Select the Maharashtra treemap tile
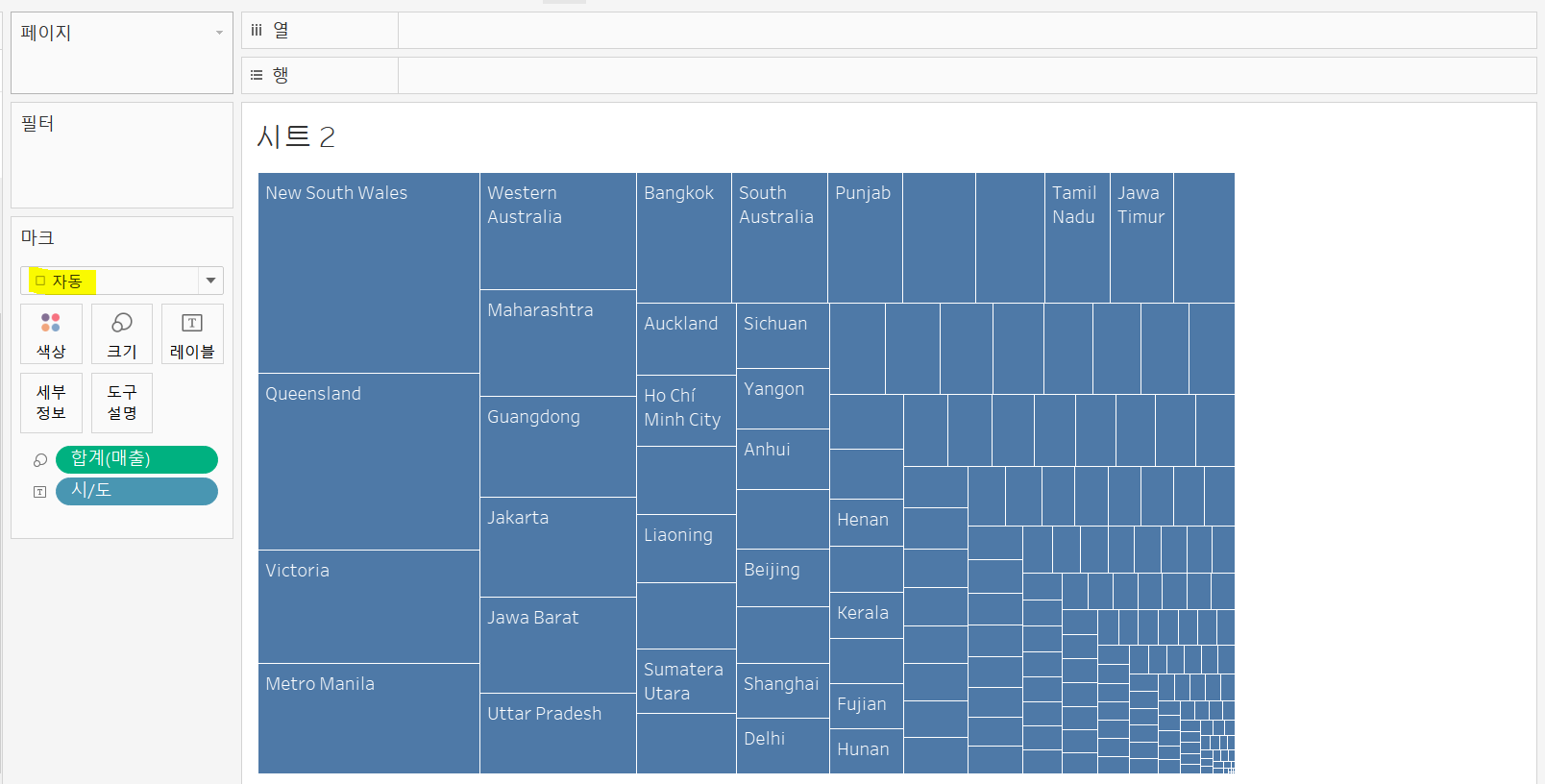The width and height of the screenshot is (1545, 784). coord(558,343)
